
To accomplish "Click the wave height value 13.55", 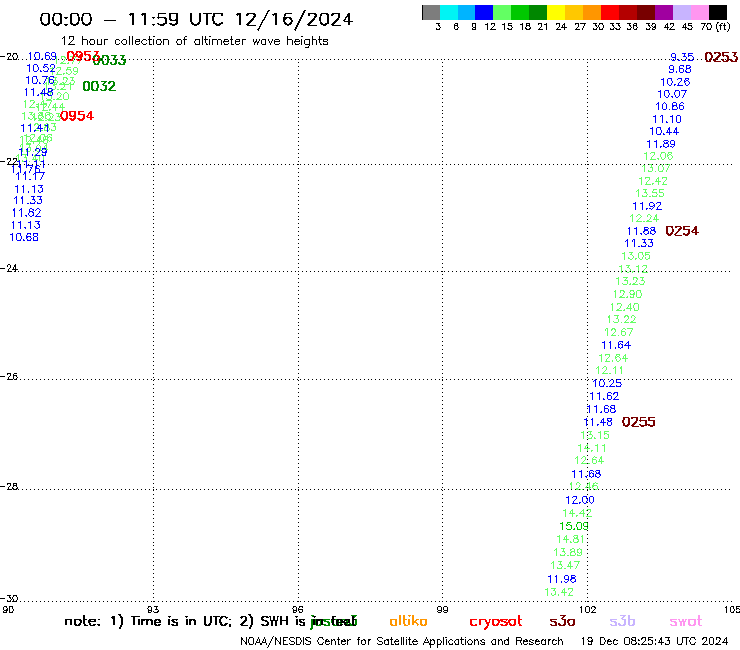I will [x=649, y=194].
